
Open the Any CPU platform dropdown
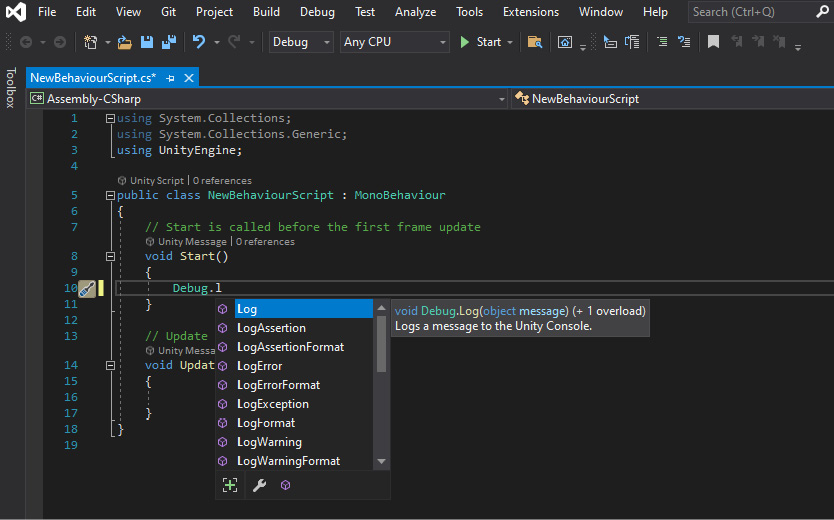coord(394,42)
